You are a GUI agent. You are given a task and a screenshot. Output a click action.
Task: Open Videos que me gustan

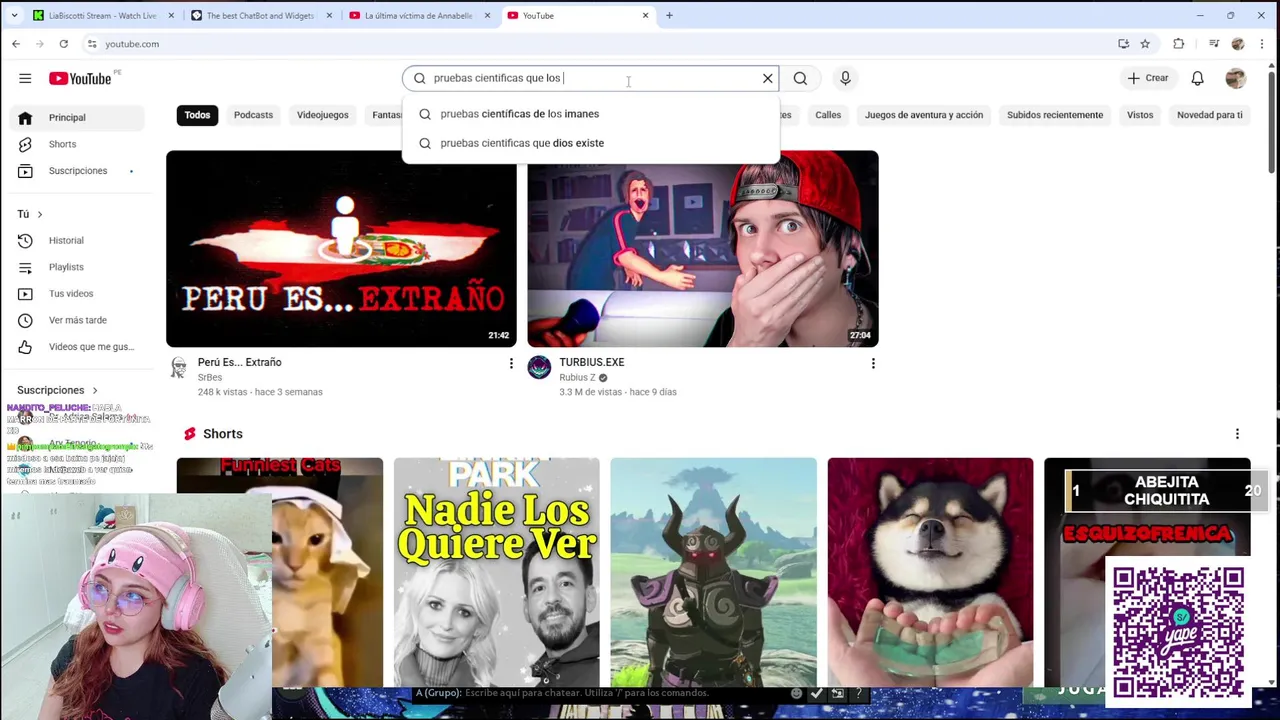tap(79, 347)
